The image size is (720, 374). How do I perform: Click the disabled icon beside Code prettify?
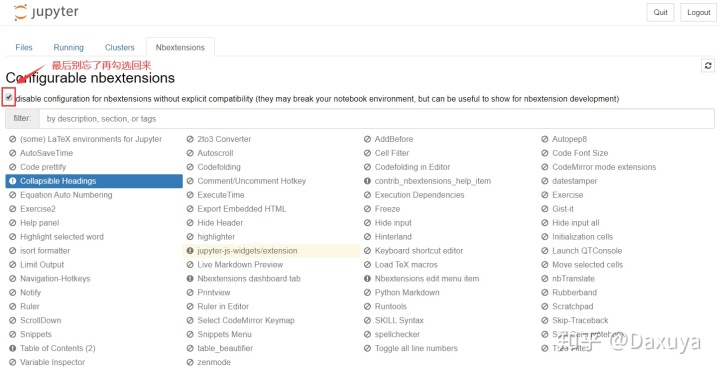click(x=12, y=167)
